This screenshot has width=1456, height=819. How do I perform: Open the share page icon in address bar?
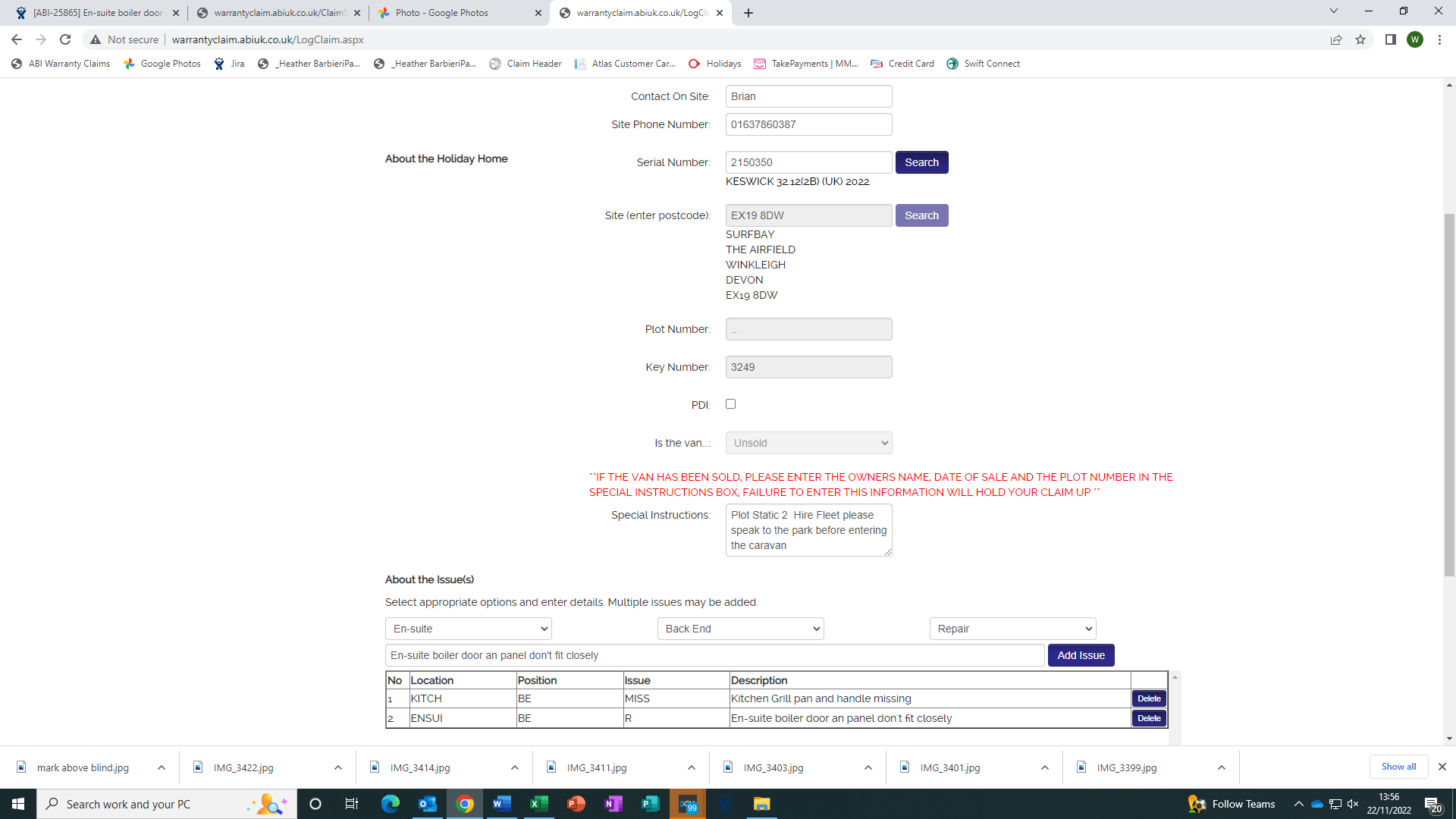point(1336,39)
